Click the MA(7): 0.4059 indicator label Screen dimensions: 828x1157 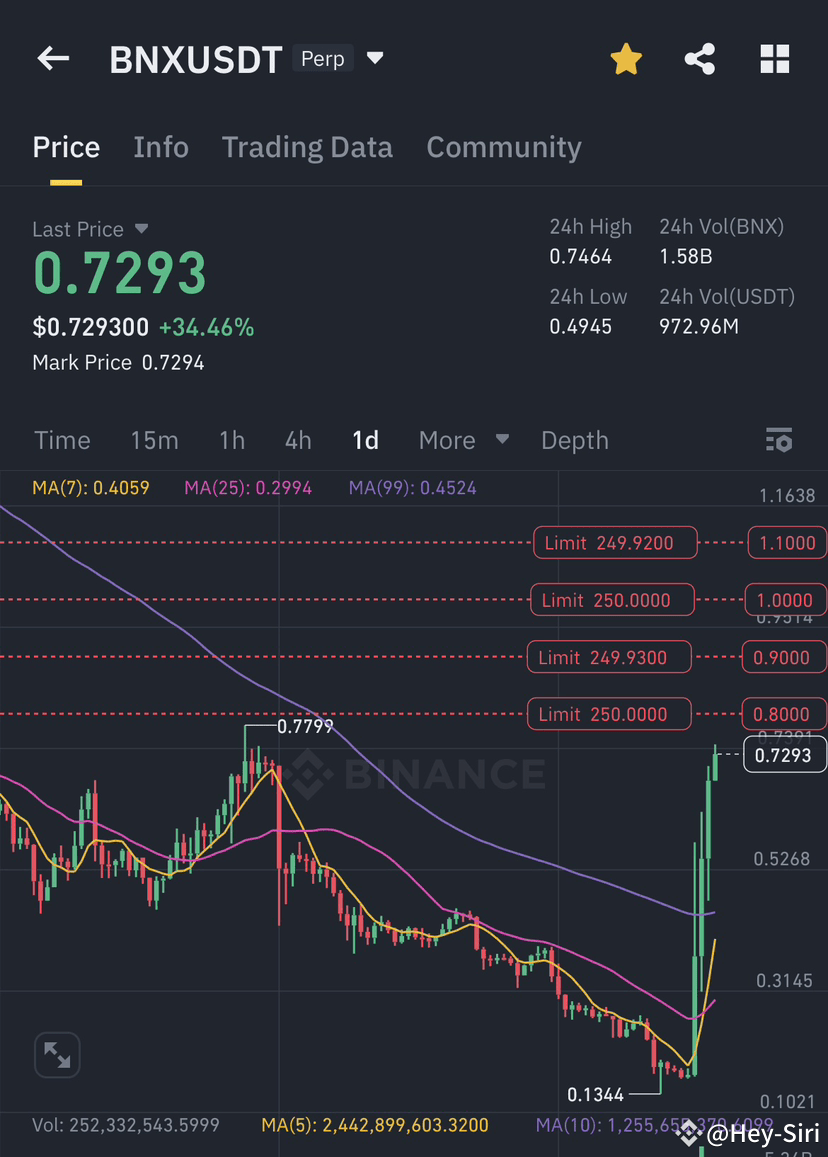(91, 488)
